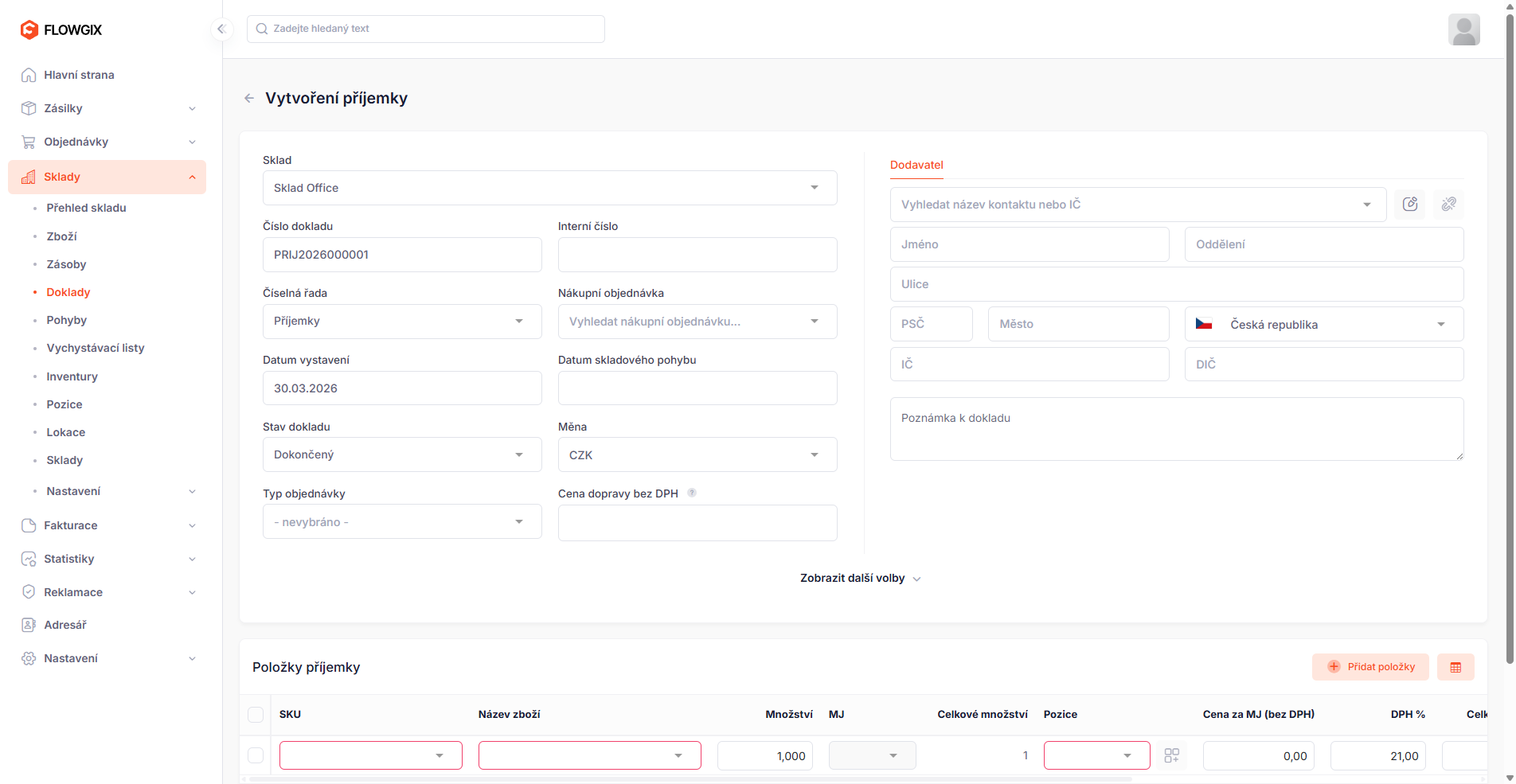Open the Měna currency dropdown
1516x784 pixels.
click(x=697, y=455)
